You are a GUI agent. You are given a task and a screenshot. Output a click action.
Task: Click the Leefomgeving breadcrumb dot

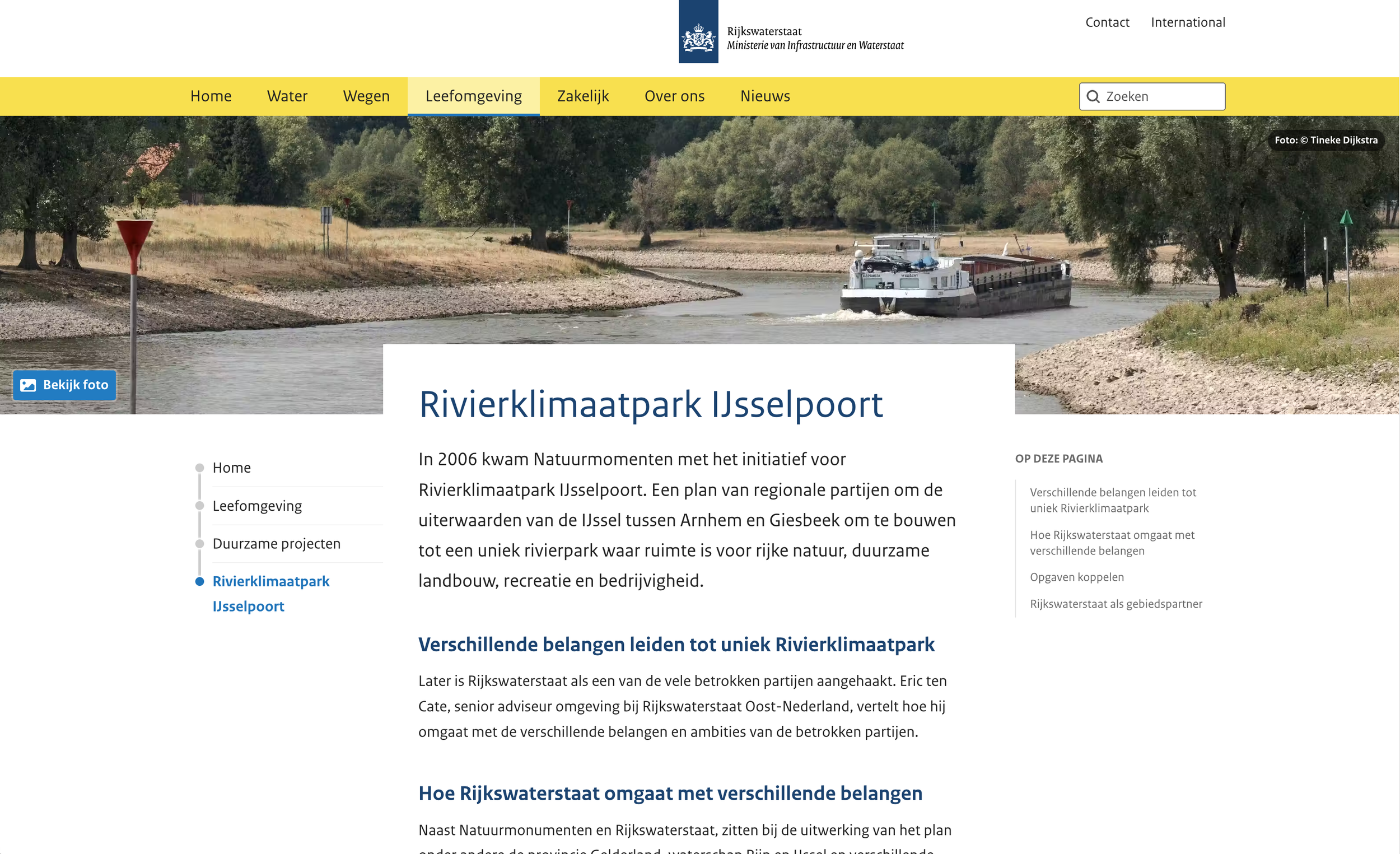[x=199, y=505]
